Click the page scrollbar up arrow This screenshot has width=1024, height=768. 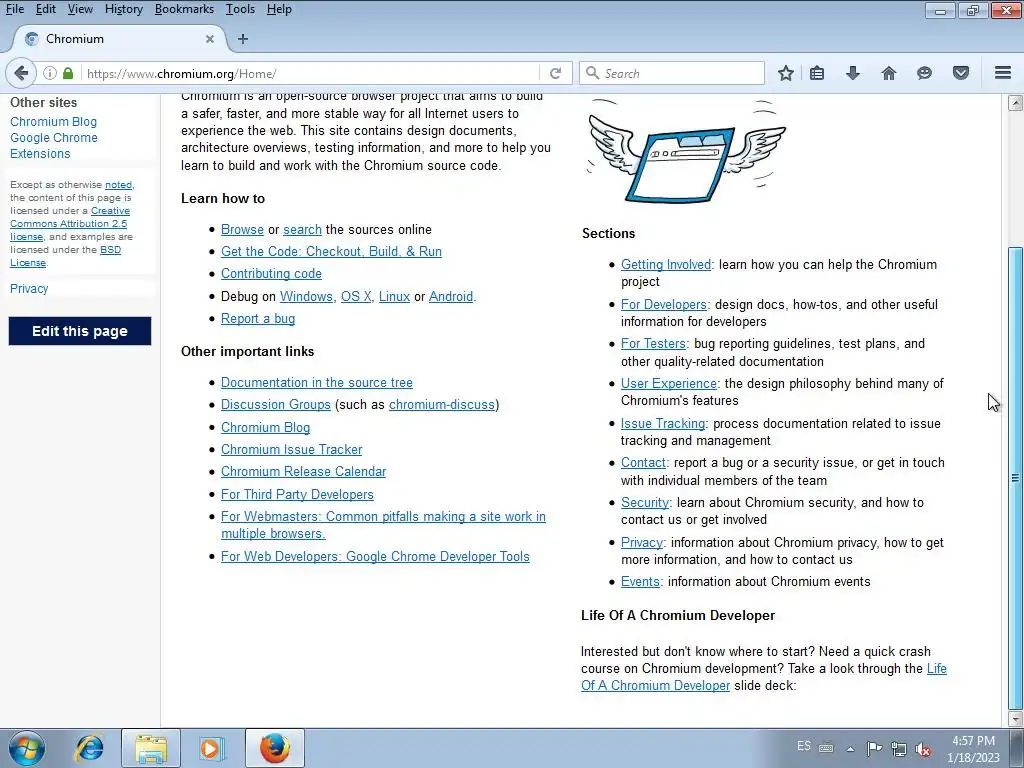coord(1015,103)
